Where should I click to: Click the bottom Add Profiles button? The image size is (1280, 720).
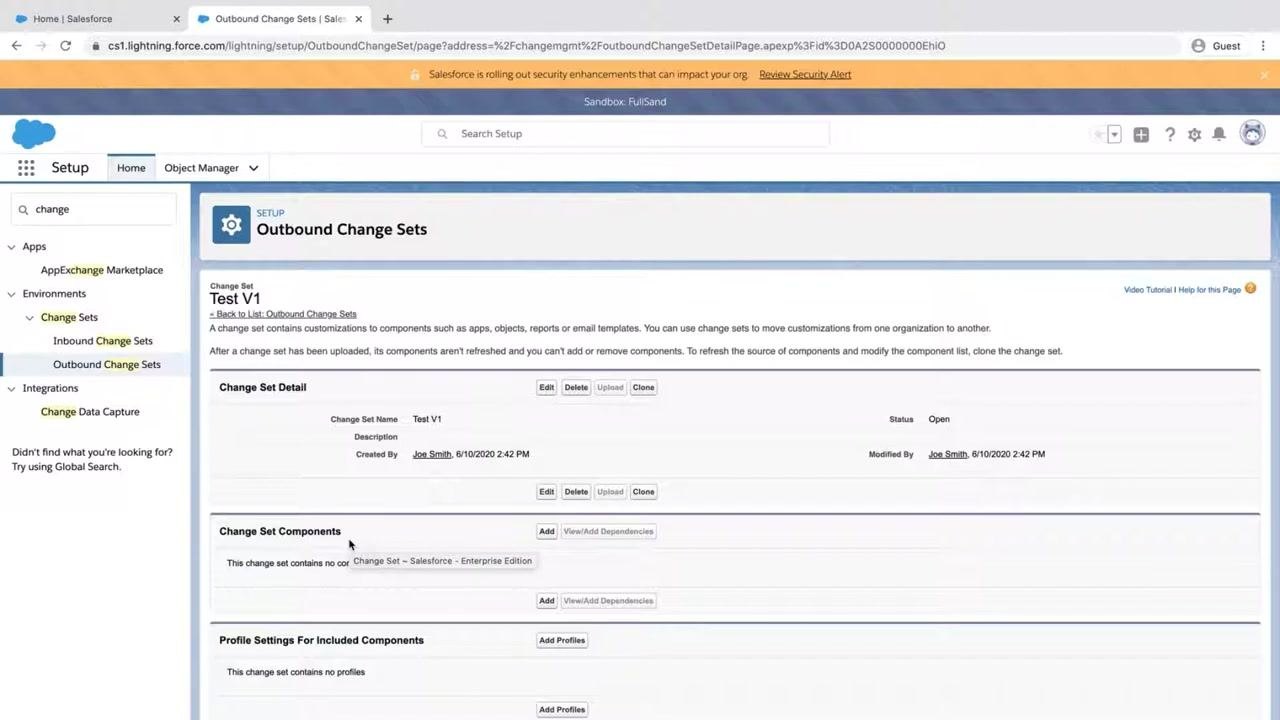pos(562,710)
